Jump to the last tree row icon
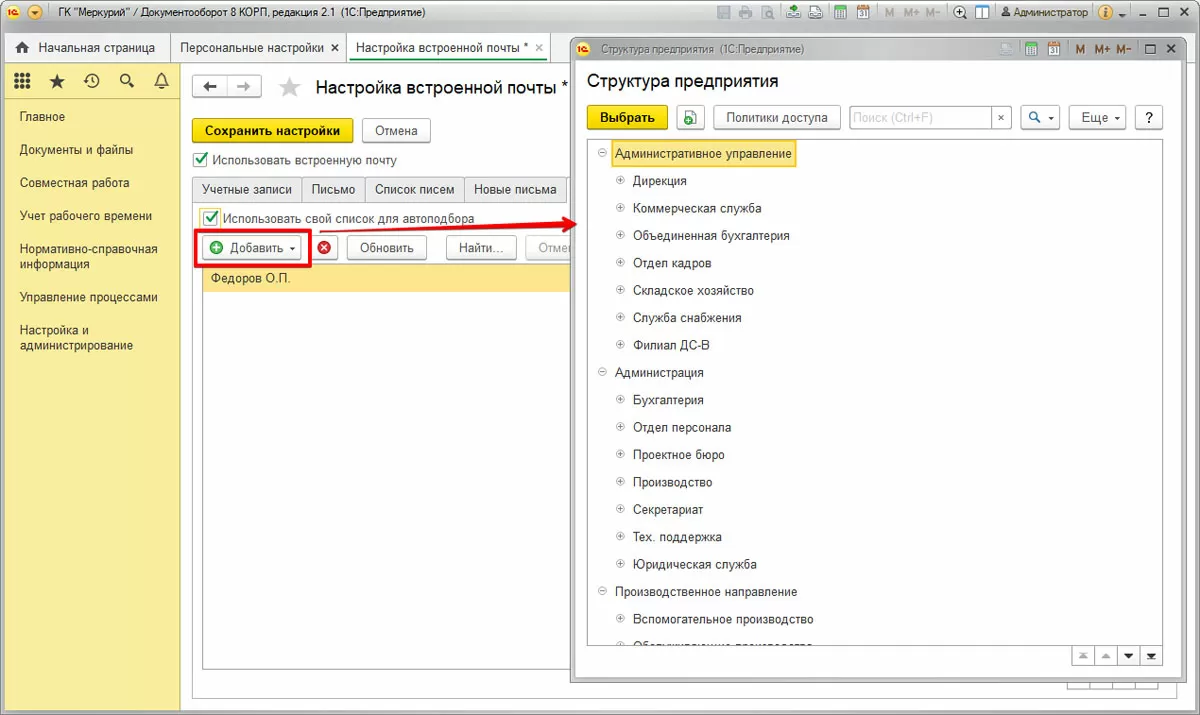 click(x=1151, y=656)
